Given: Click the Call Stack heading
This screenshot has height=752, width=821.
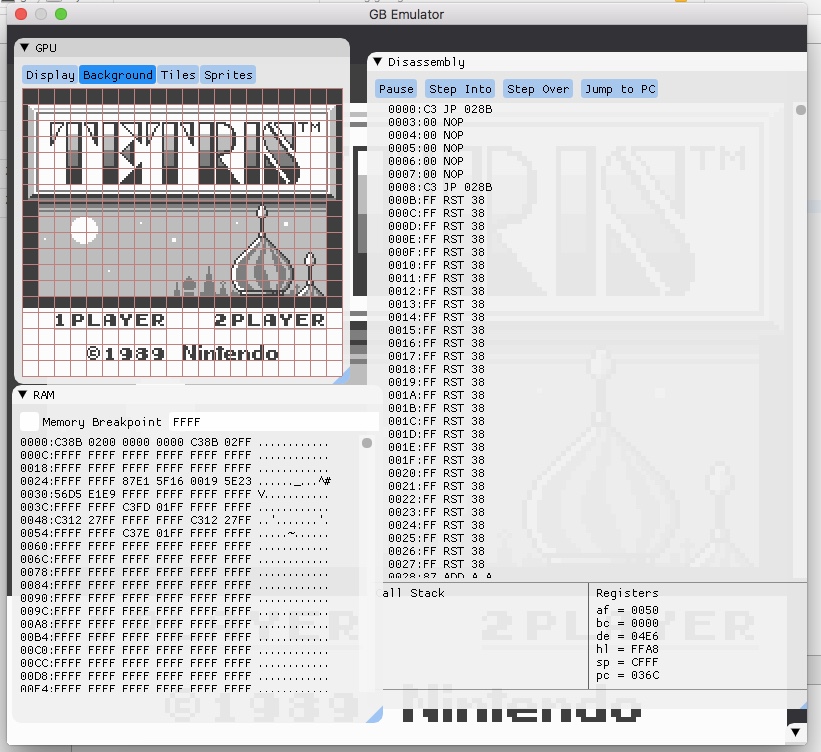Looking at the screenshot, I should point(413,593).
